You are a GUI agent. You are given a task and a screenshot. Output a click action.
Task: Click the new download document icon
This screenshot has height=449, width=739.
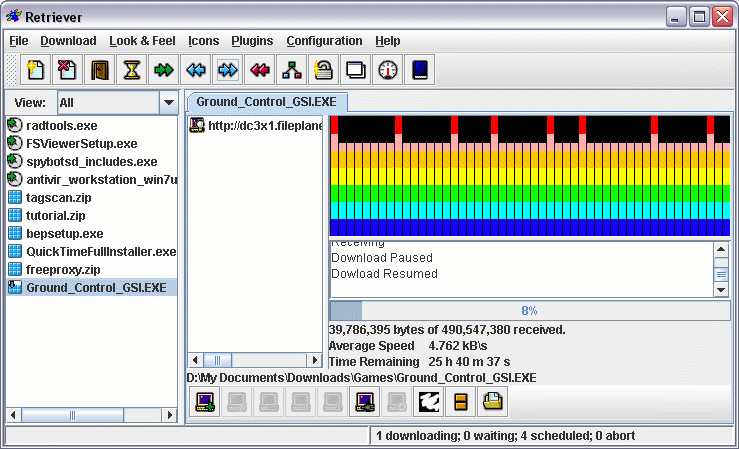pos(36,70)
